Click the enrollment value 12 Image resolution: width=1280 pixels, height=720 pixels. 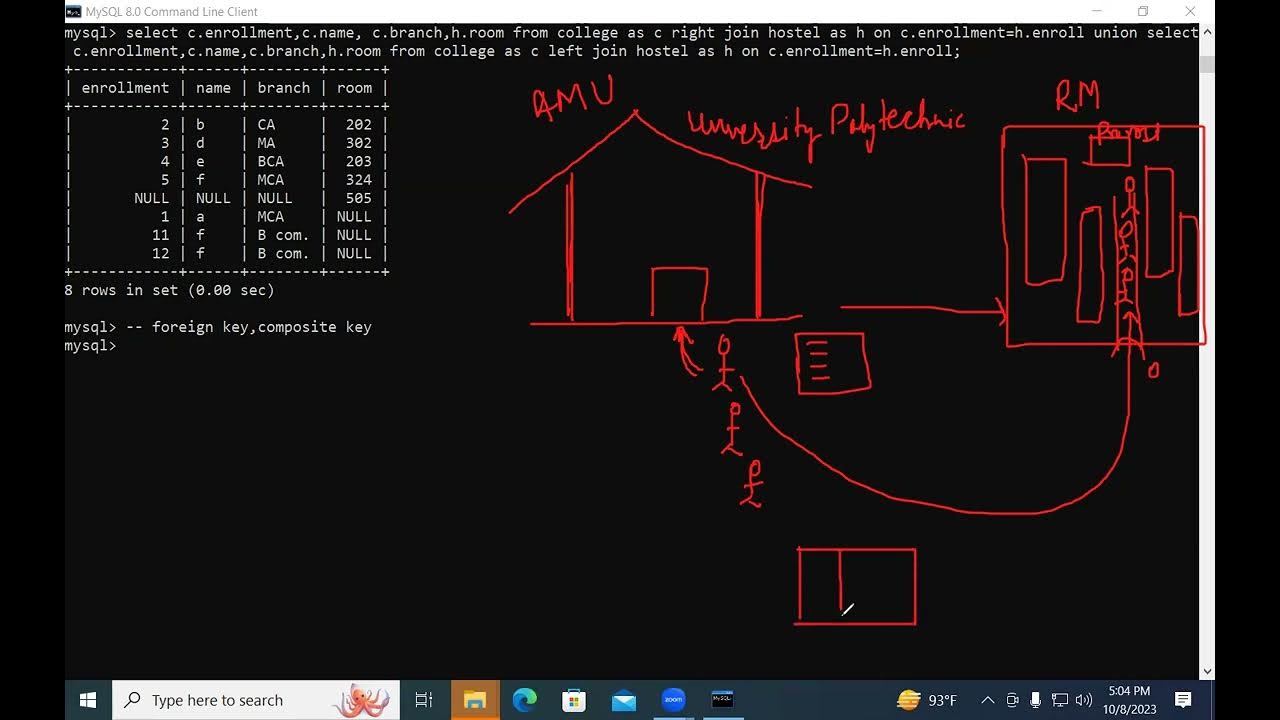click(161, 253)
